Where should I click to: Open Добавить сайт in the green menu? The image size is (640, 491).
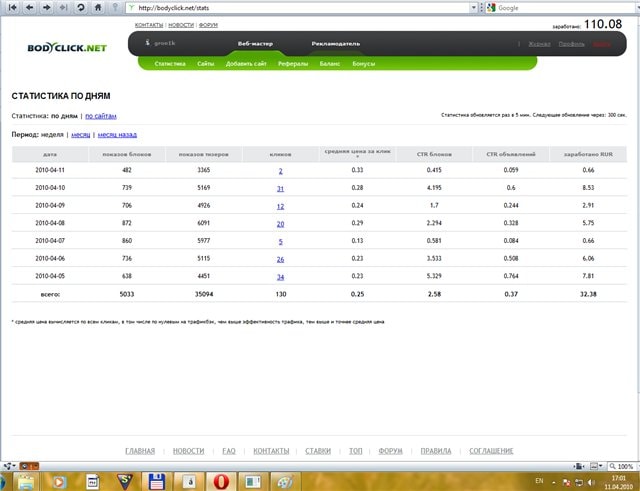[246, 63]
